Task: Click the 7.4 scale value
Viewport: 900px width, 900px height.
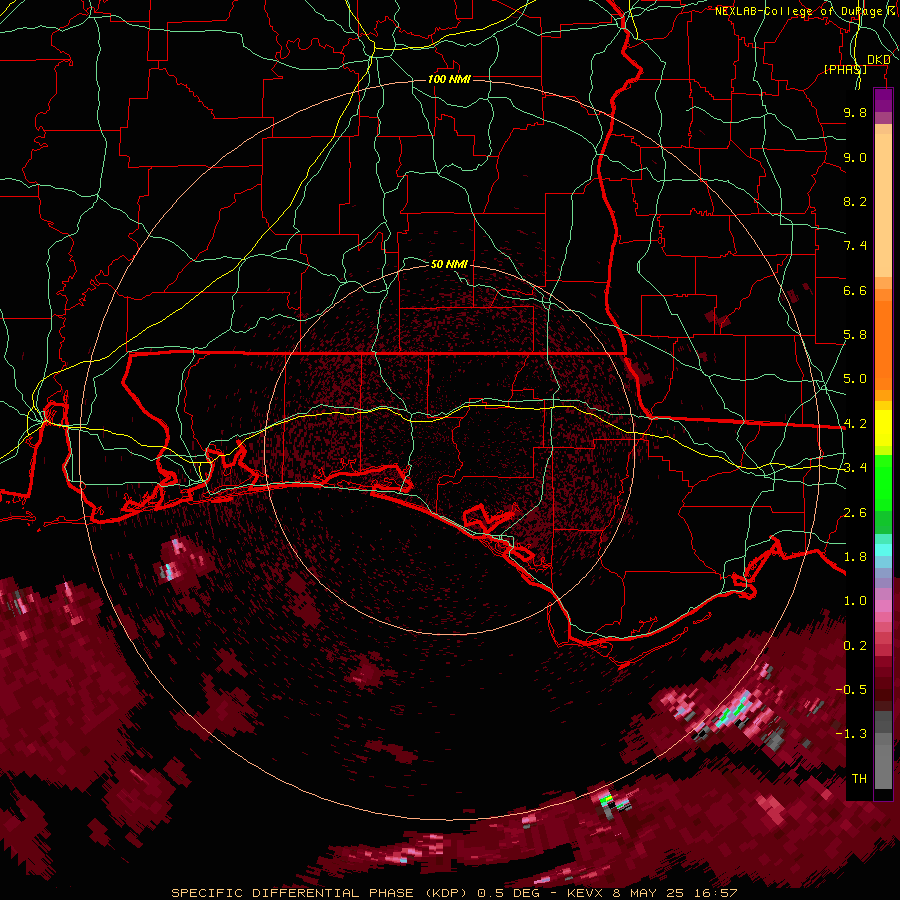Action: [x=855, y=246]
